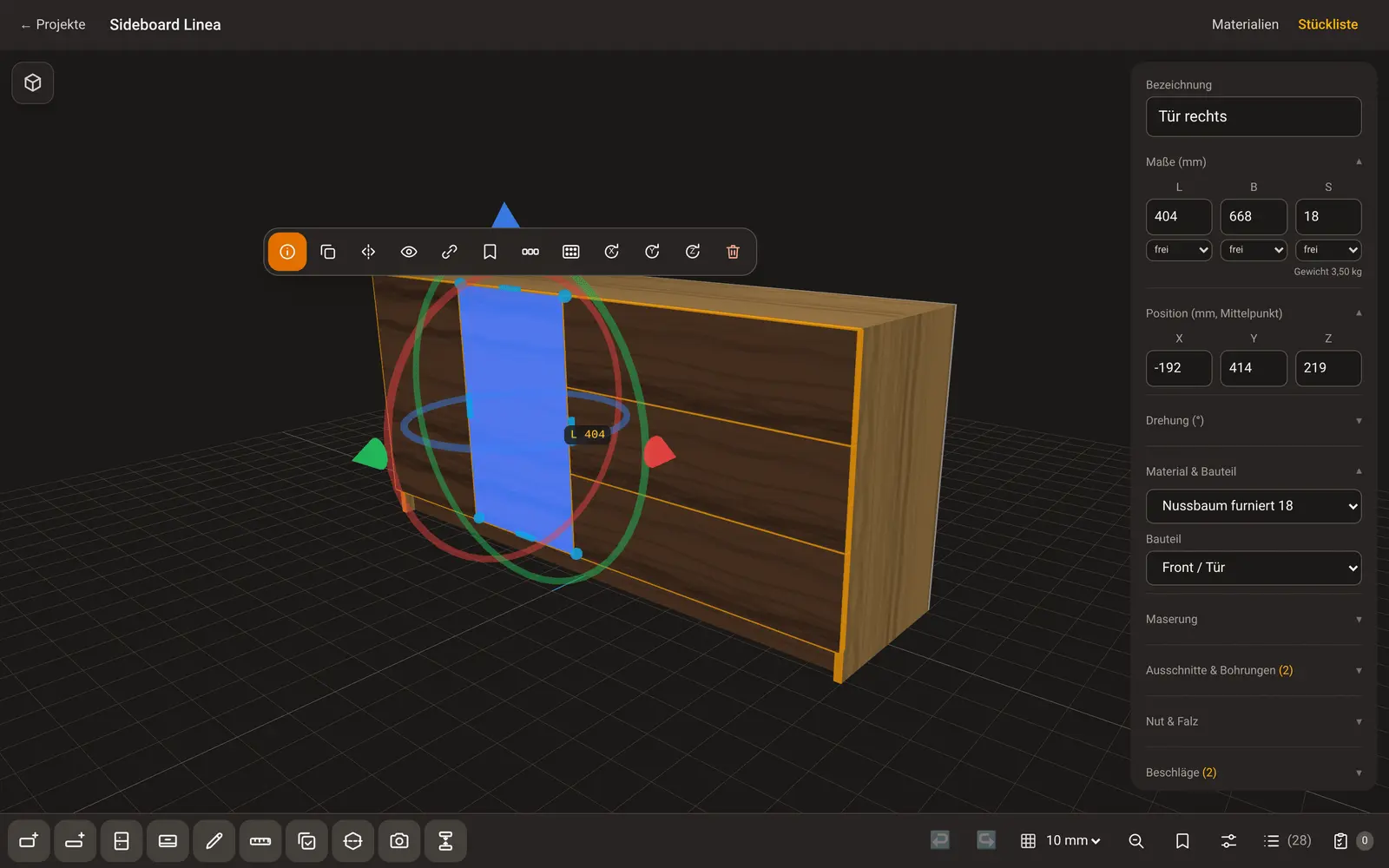Click the grid array icon in floating toolbar
Viewport: 1389px width, 868px height.
click(x=571, y=252)
